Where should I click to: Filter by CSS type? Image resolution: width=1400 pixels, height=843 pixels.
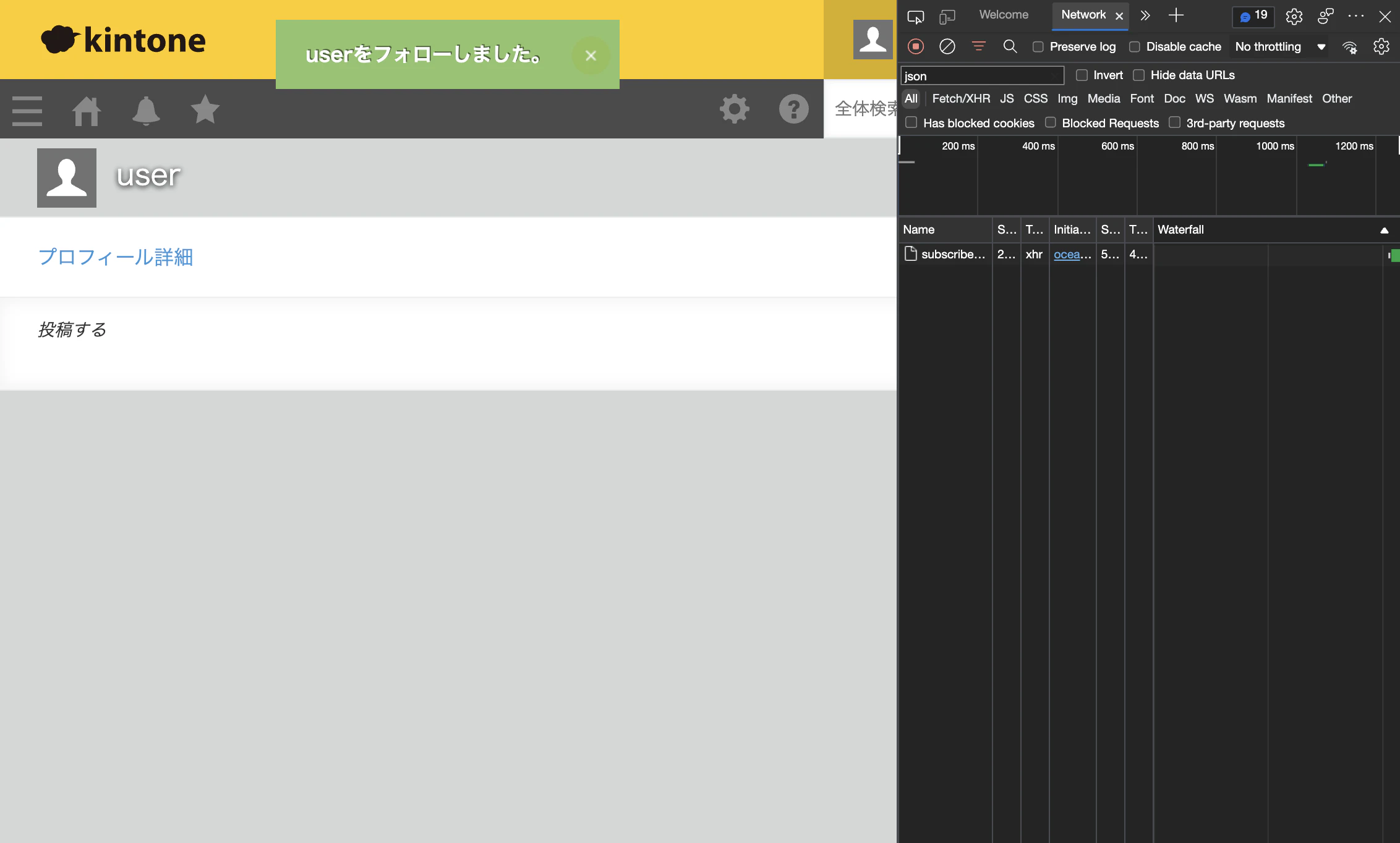click(1036, 99)
